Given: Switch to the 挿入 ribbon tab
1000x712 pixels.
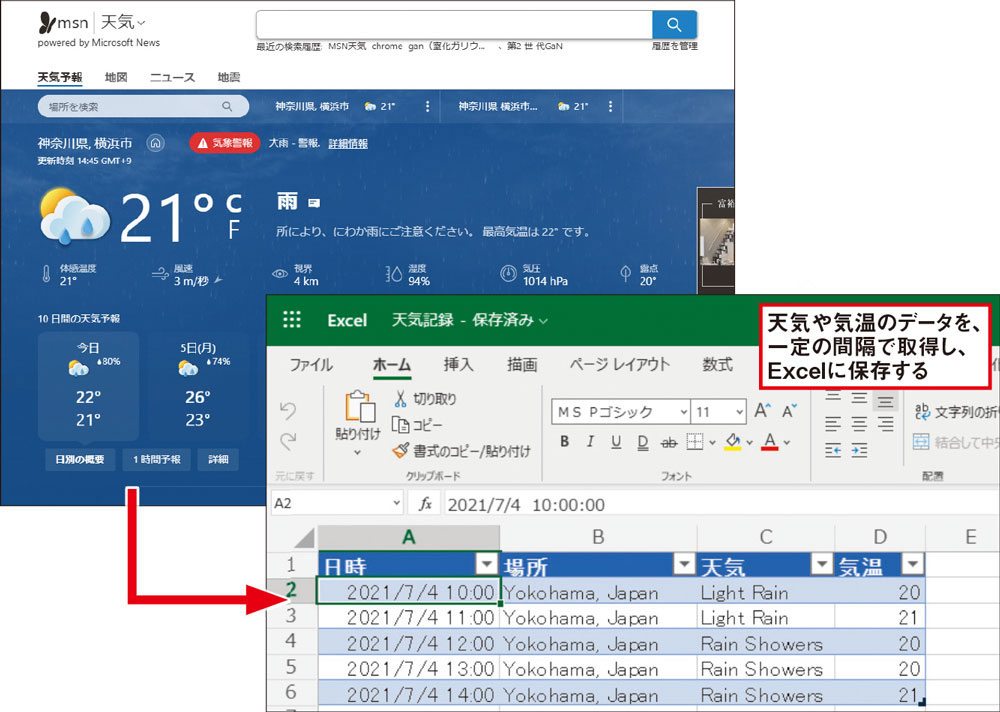Looking at the screenshot, I should tap(459, 364).
